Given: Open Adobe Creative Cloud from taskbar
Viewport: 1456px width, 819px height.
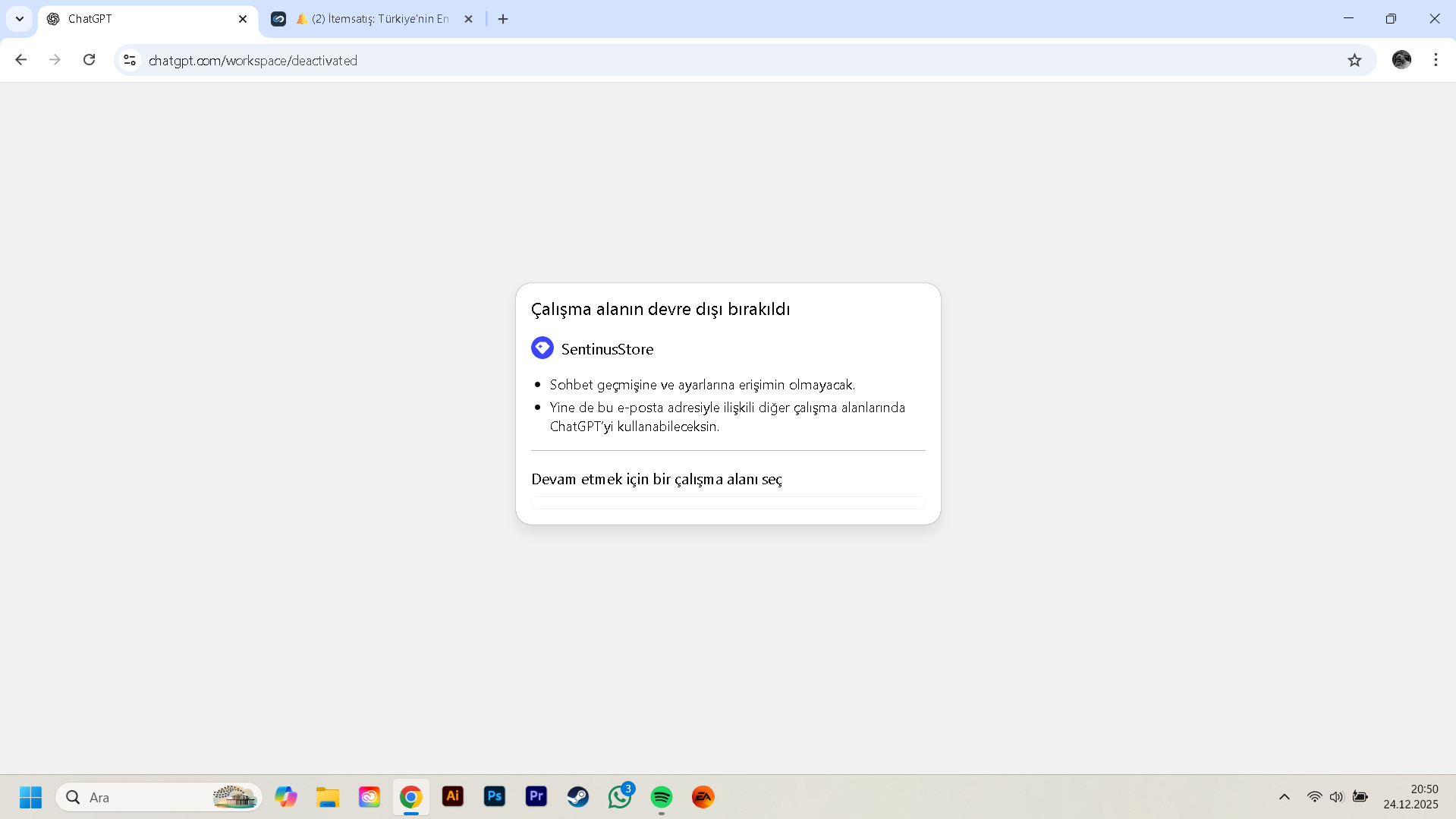Looking at the screenshot, I should pos(370,797).
